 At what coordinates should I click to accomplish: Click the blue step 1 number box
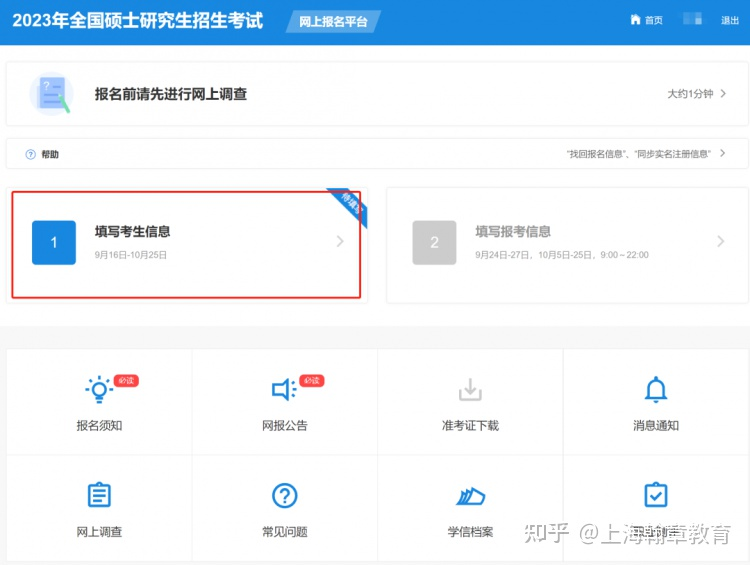(x=54, y=243)
